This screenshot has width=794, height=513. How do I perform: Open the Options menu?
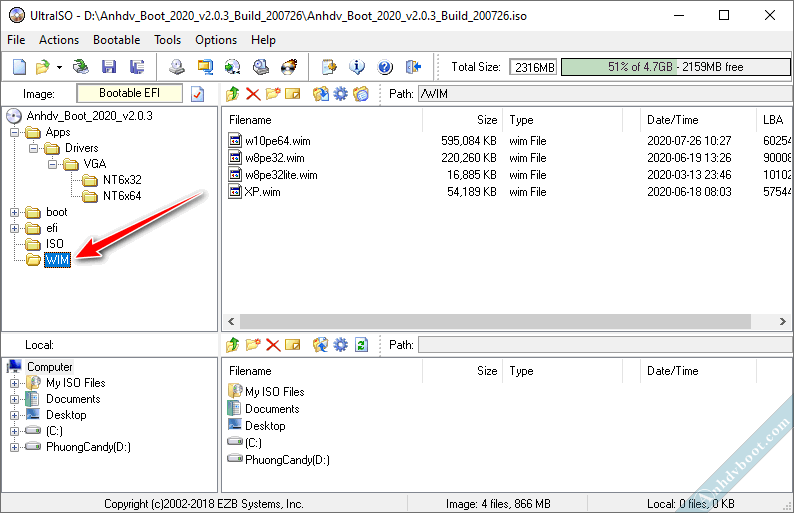coord(216,40)
